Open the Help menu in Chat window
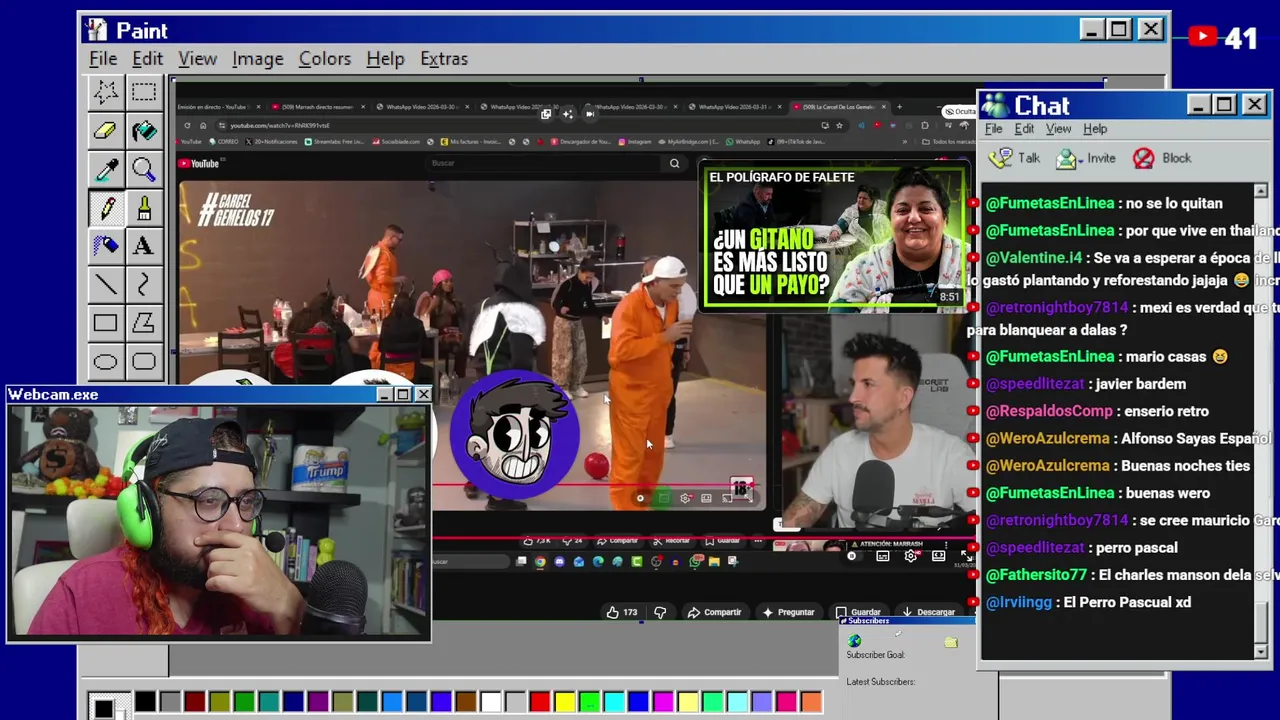The height and width of the screenshot is (720, 1280). point(1095,129)
